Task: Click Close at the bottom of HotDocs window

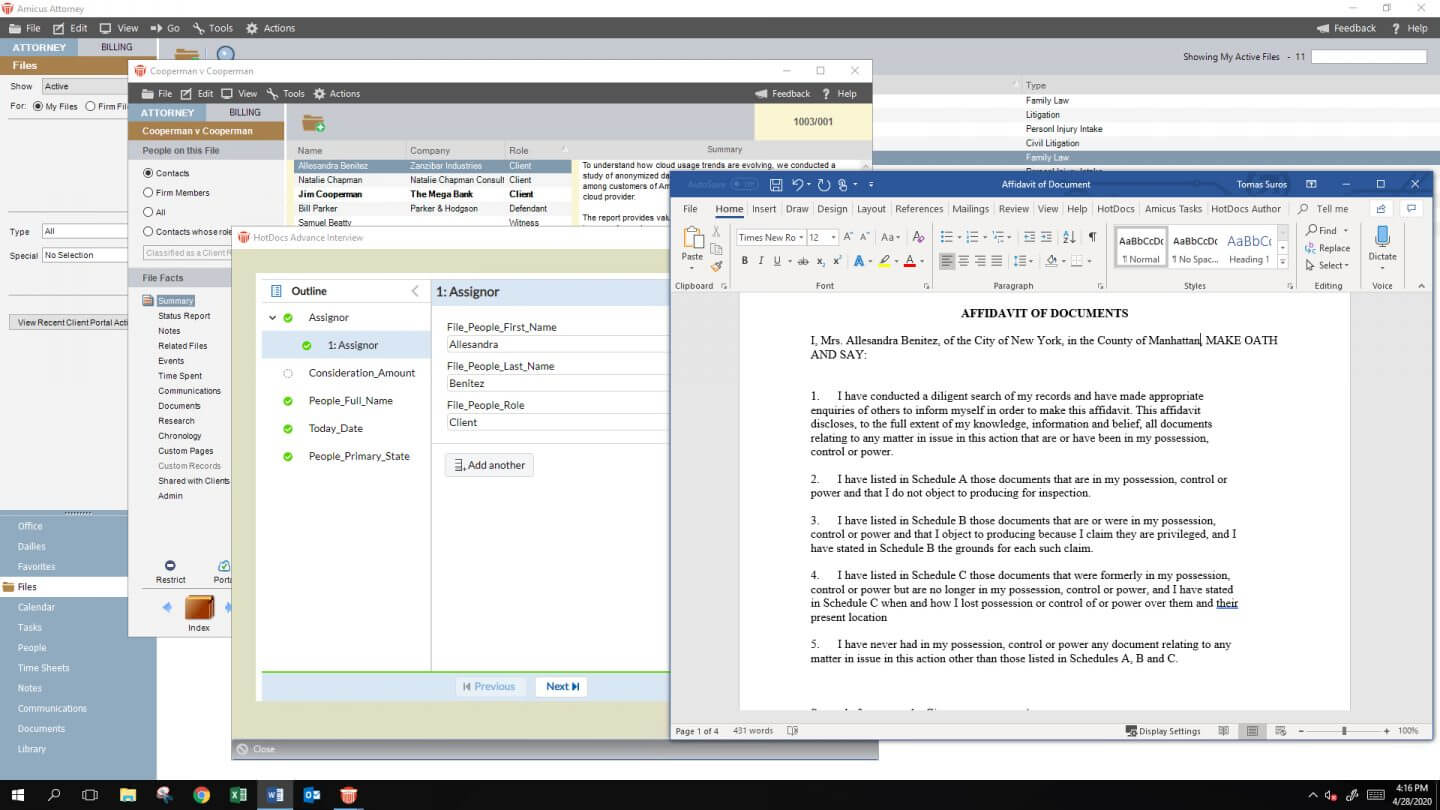Action: click(256, 749)
